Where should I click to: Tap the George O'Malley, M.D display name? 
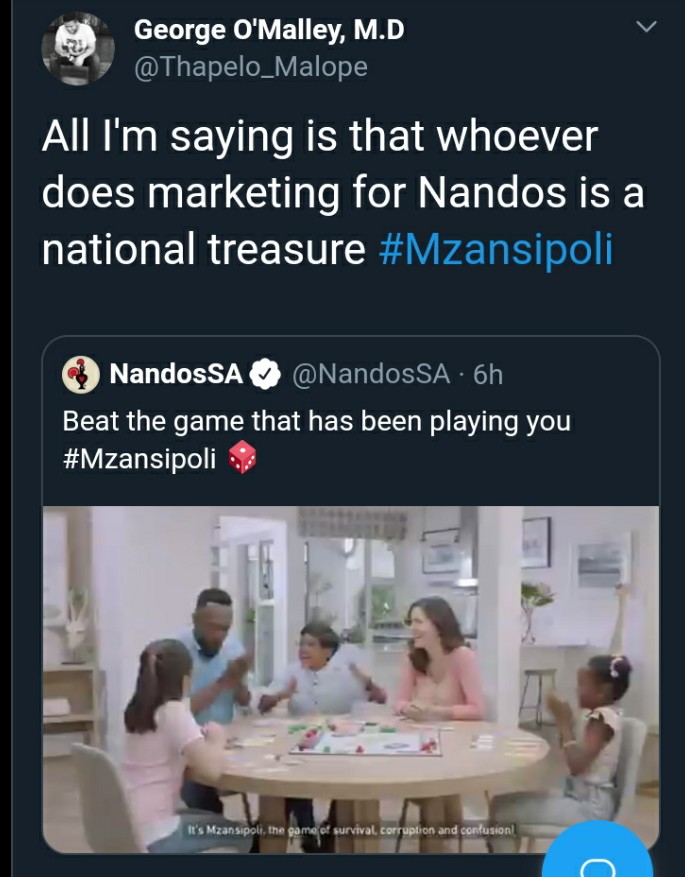point(269,30)
